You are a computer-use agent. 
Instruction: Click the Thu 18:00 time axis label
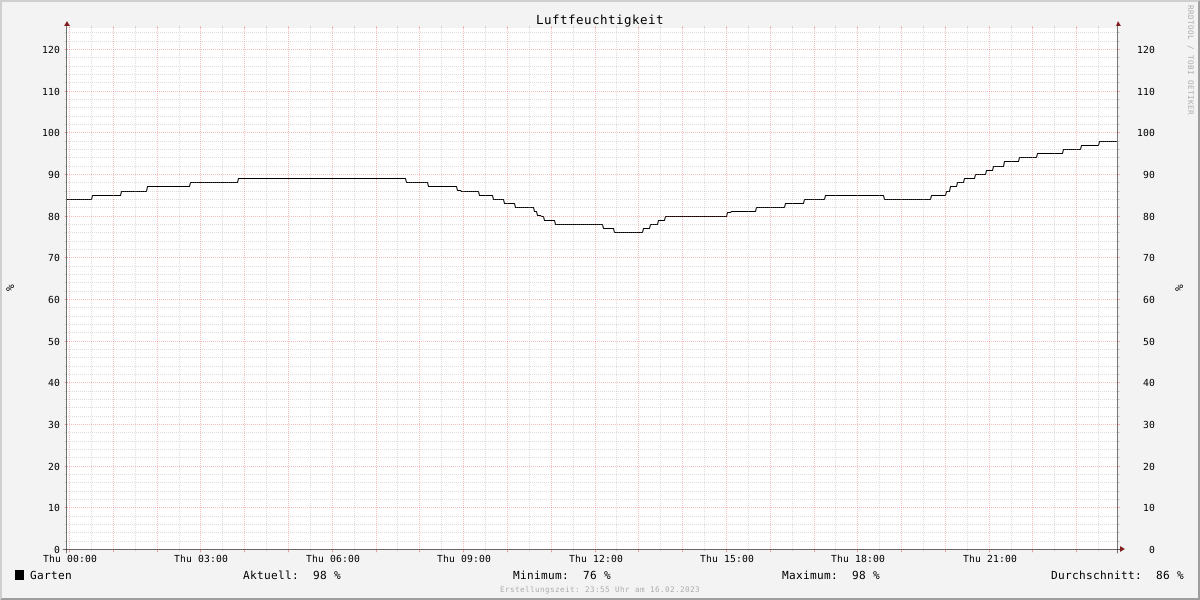pyautogui.click(x=858, y=559)
